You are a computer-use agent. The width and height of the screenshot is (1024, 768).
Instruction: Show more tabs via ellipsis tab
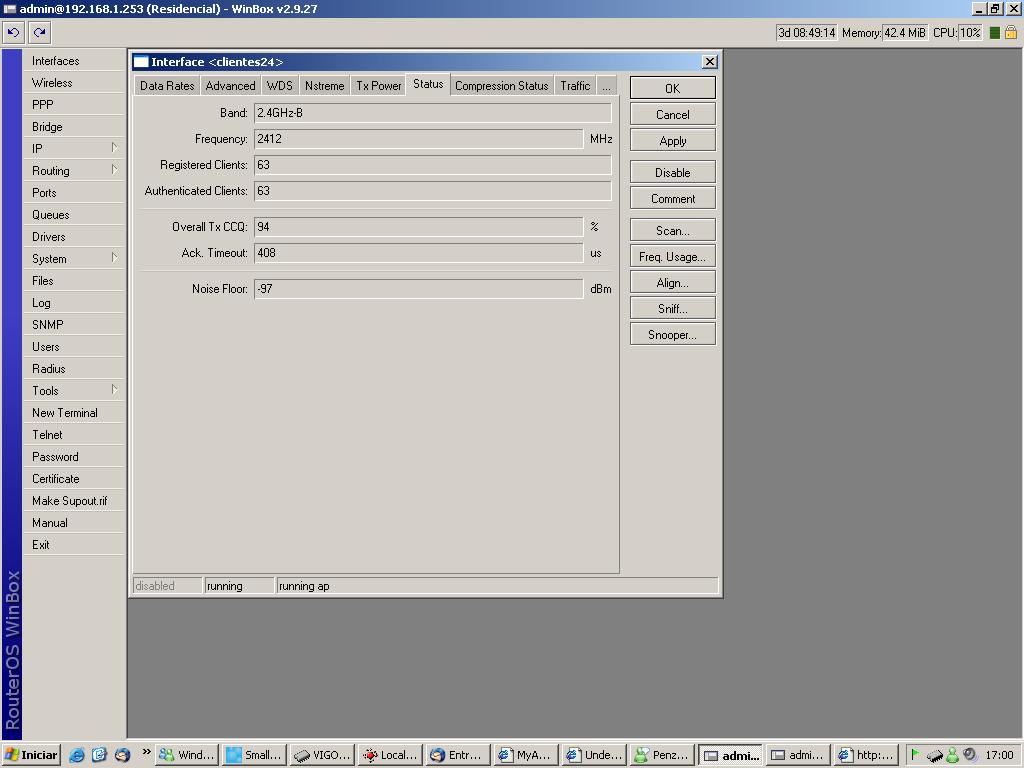coord(606,86)
